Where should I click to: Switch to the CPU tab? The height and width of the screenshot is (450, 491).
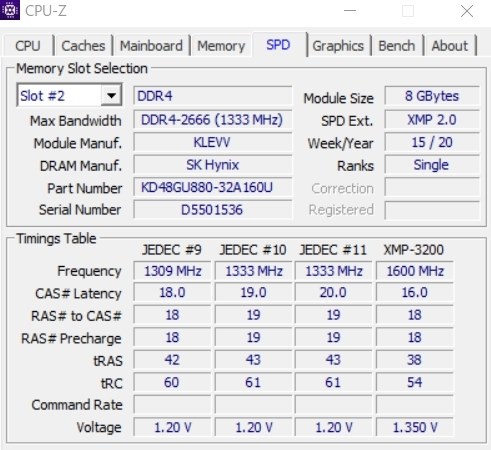[x=28, y=46]
